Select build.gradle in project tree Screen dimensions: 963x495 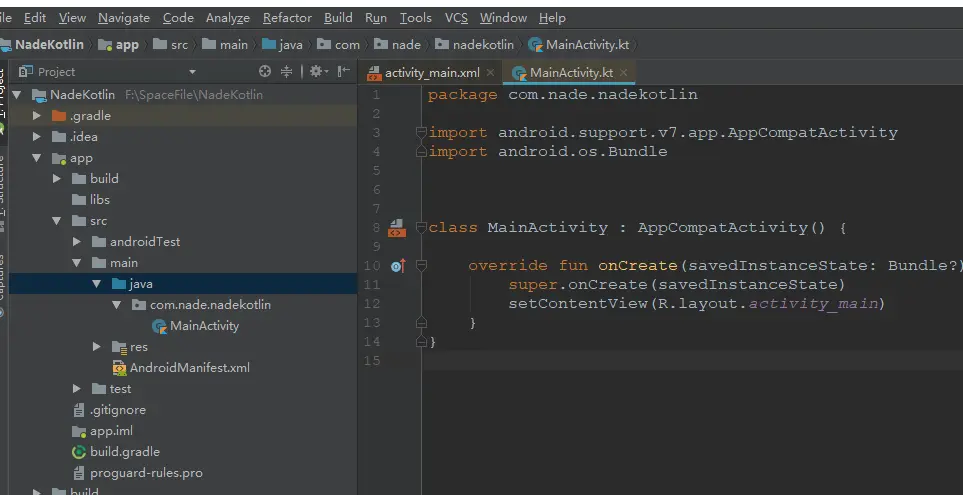coord(116,452)
